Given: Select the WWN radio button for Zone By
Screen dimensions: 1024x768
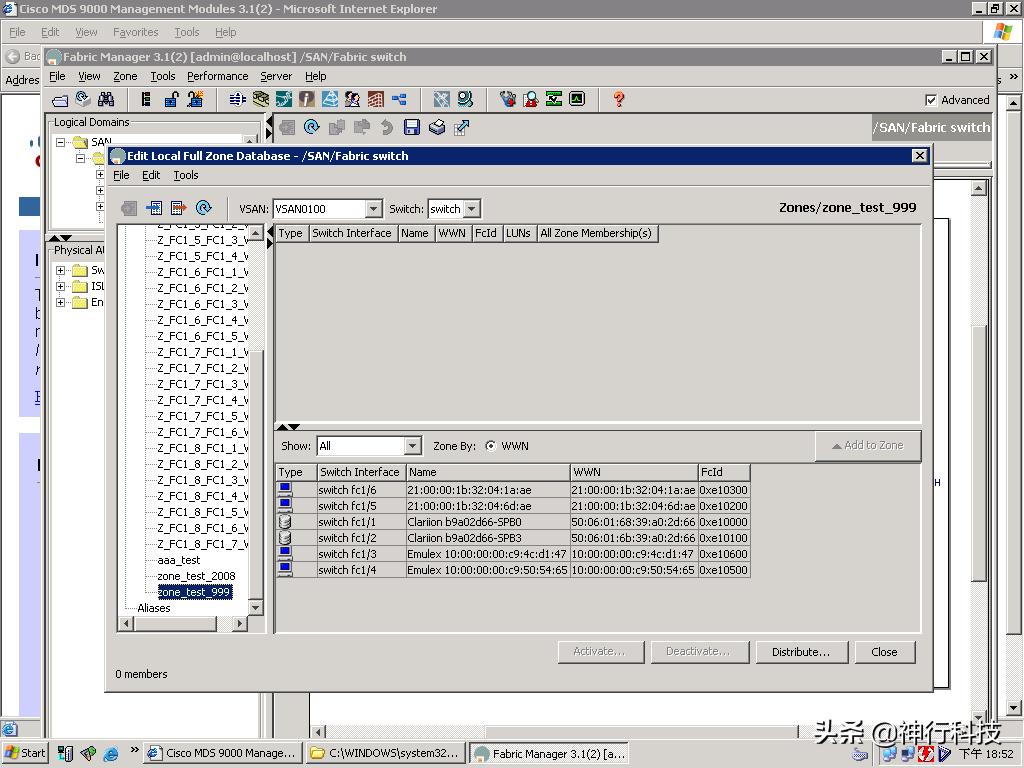Looking at the screenshot, I should (x=490, y=446).
